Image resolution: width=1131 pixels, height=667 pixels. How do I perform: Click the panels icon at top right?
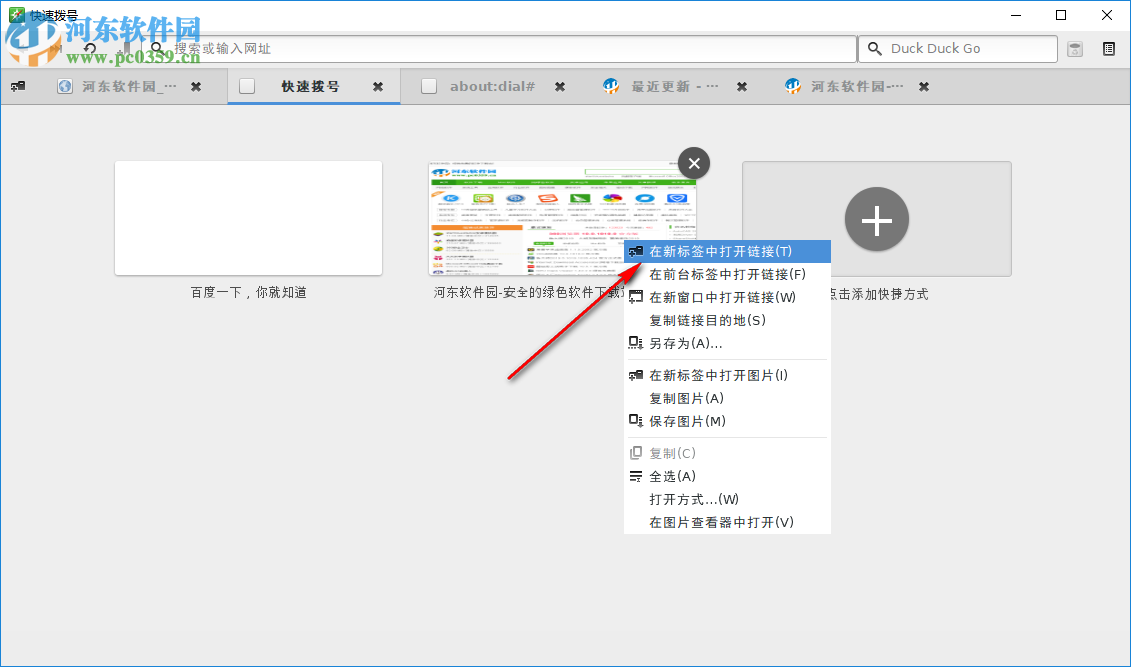pos(1110,48)
